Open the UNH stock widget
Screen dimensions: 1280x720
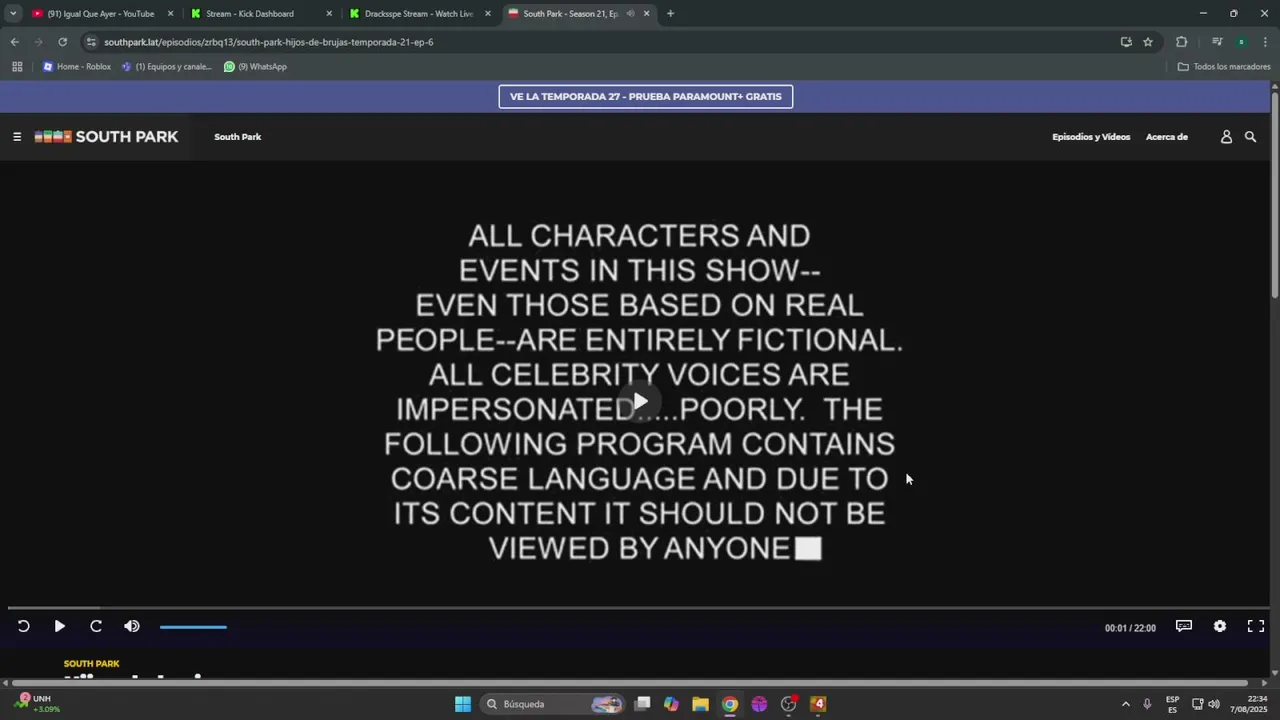tap(36, 704)
